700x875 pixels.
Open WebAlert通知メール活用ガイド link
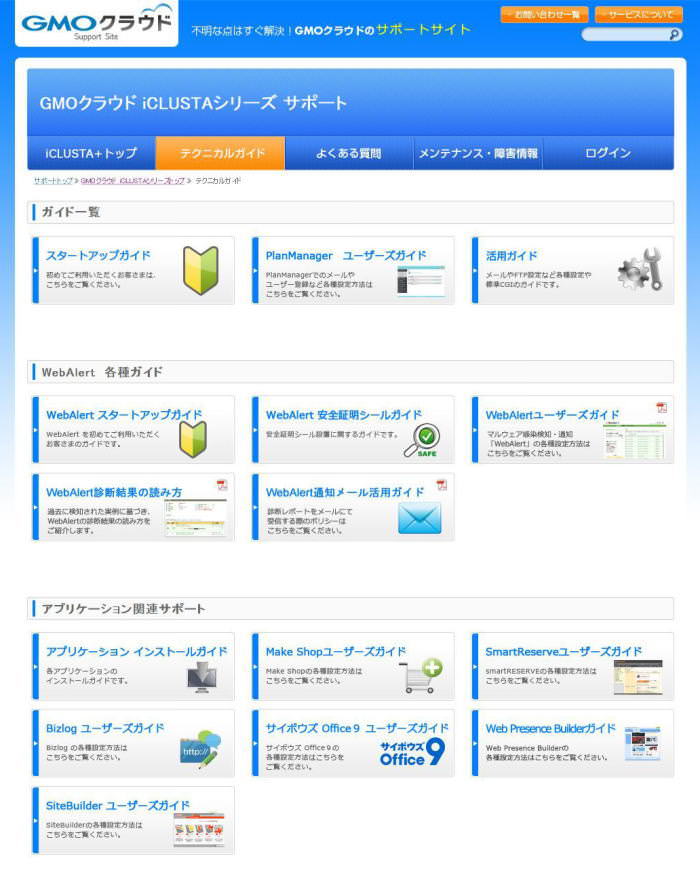pos(345,493)
